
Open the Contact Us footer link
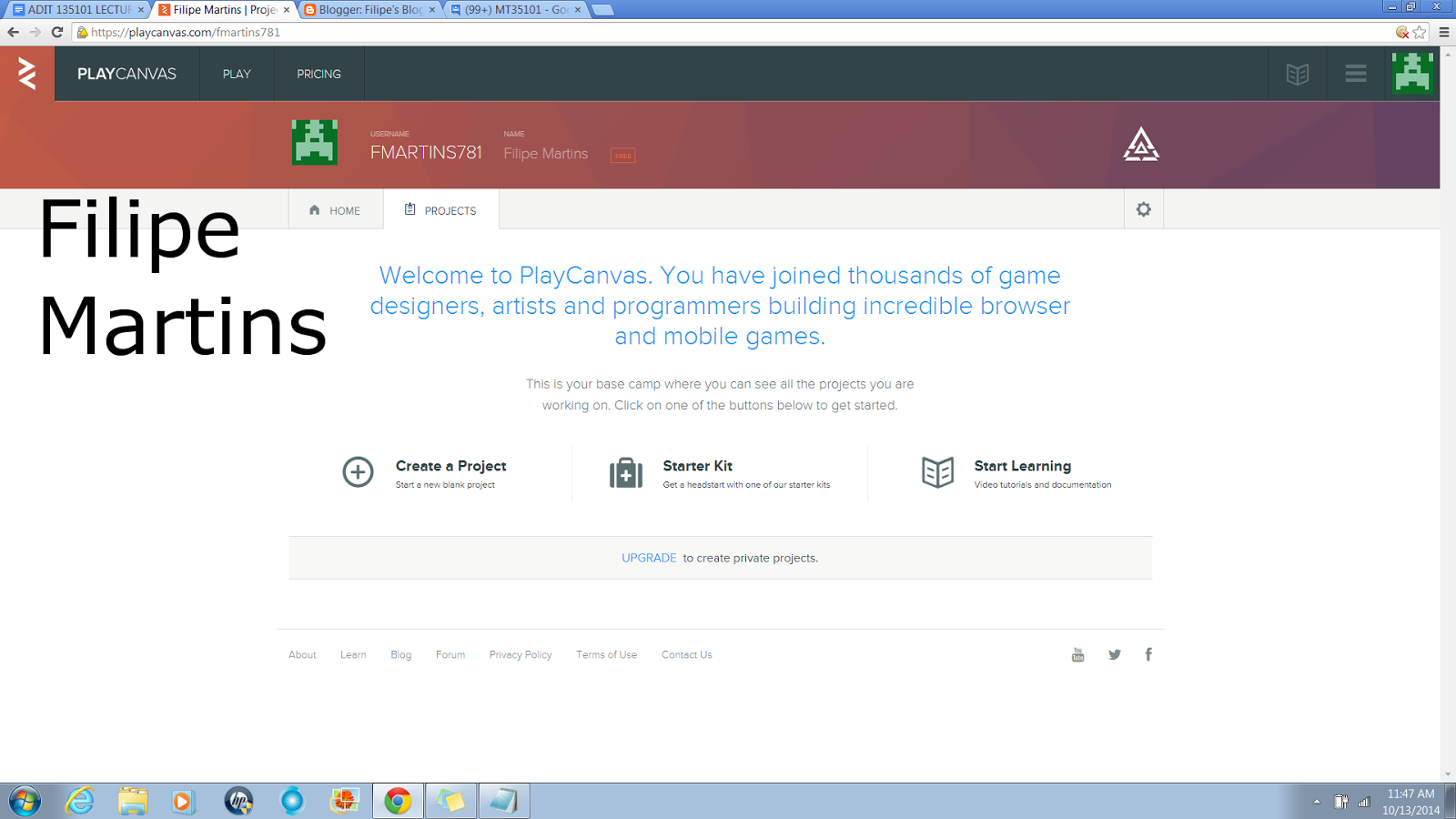pyautogui.click(x=687, y=655)
